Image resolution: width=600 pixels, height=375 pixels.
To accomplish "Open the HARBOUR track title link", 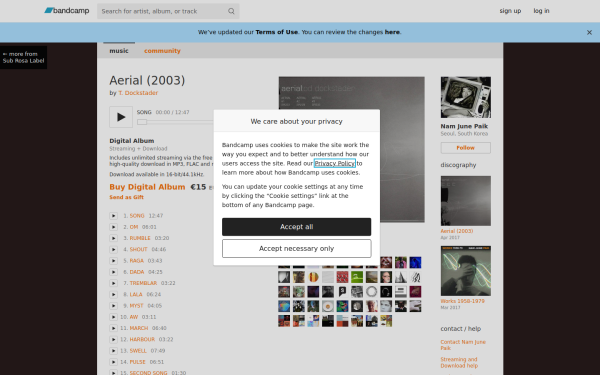I will 142,339.
